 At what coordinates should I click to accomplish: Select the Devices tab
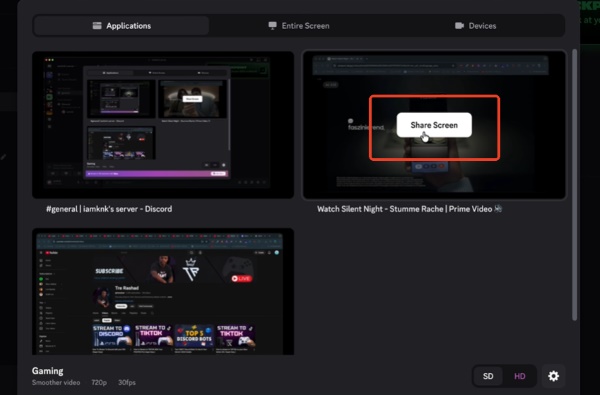click(475, 26)
